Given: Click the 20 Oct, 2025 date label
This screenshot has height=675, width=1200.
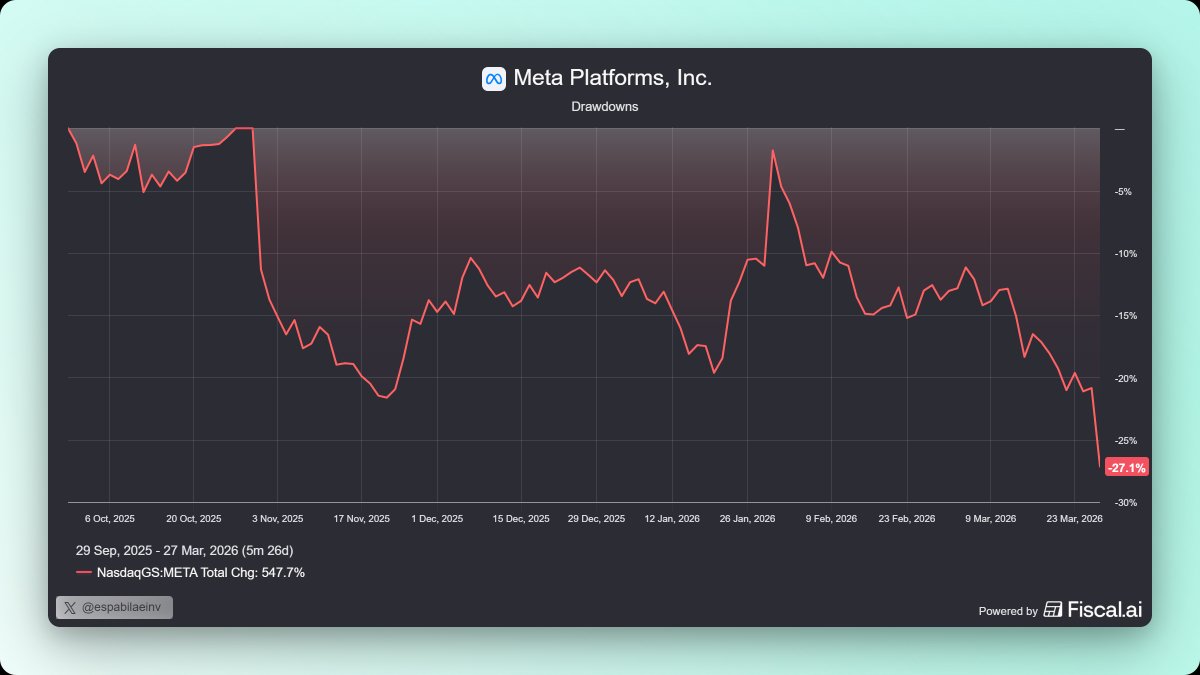Looking at the screenshot, I should click(194, 519).
